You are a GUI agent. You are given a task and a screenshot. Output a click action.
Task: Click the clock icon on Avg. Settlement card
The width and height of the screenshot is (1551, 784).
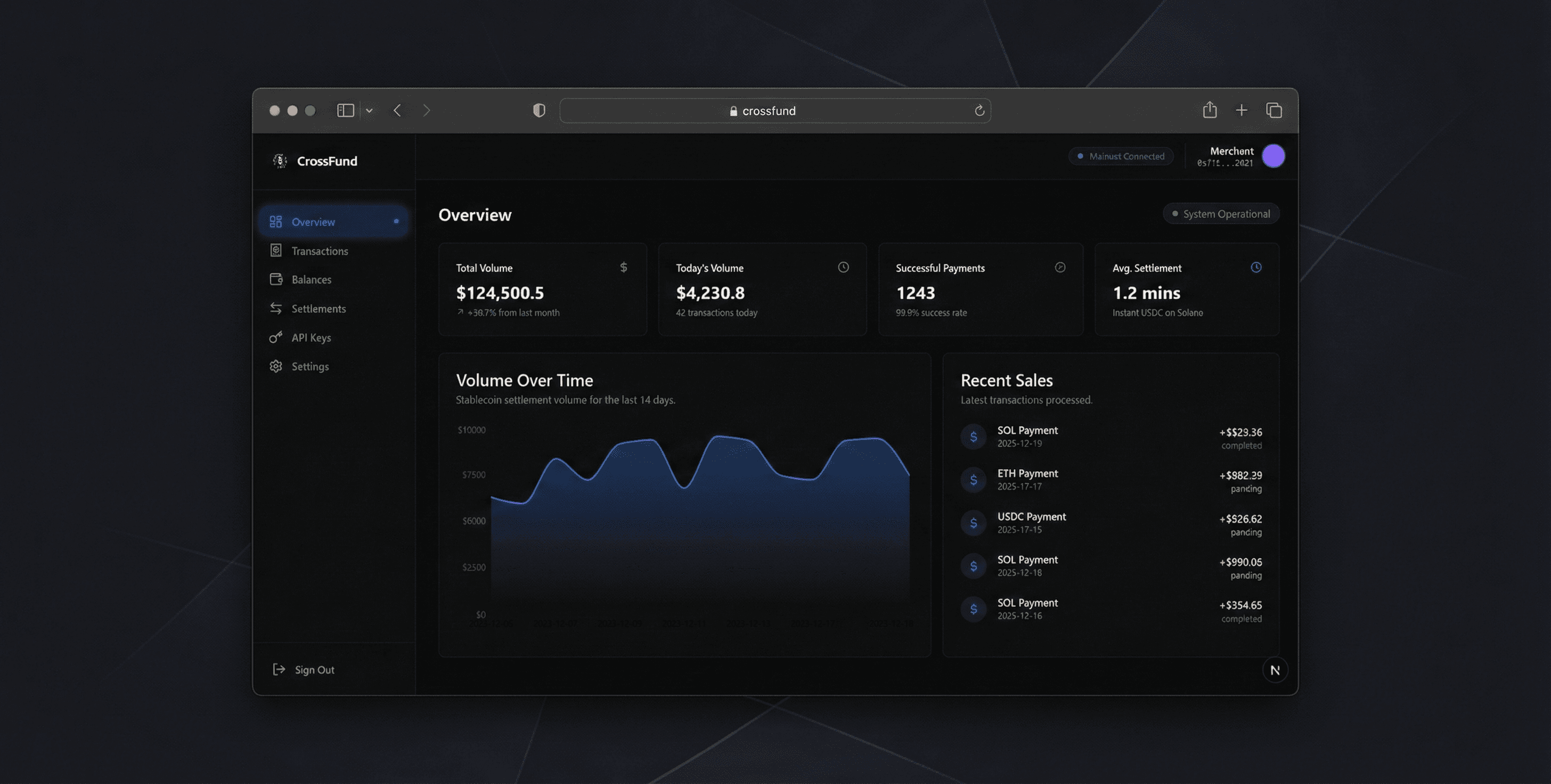click(1256, 267)
